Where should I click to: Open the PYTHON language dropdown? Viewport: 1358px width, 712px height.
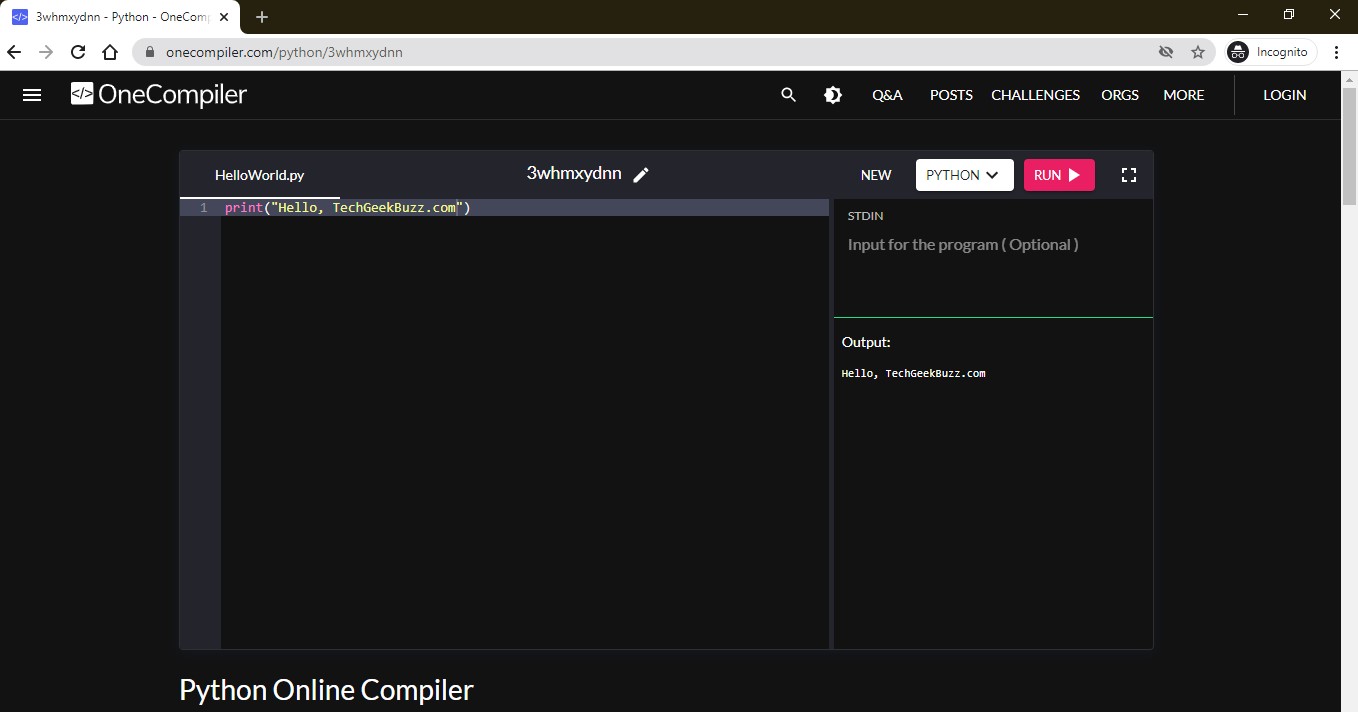(963, 174)
